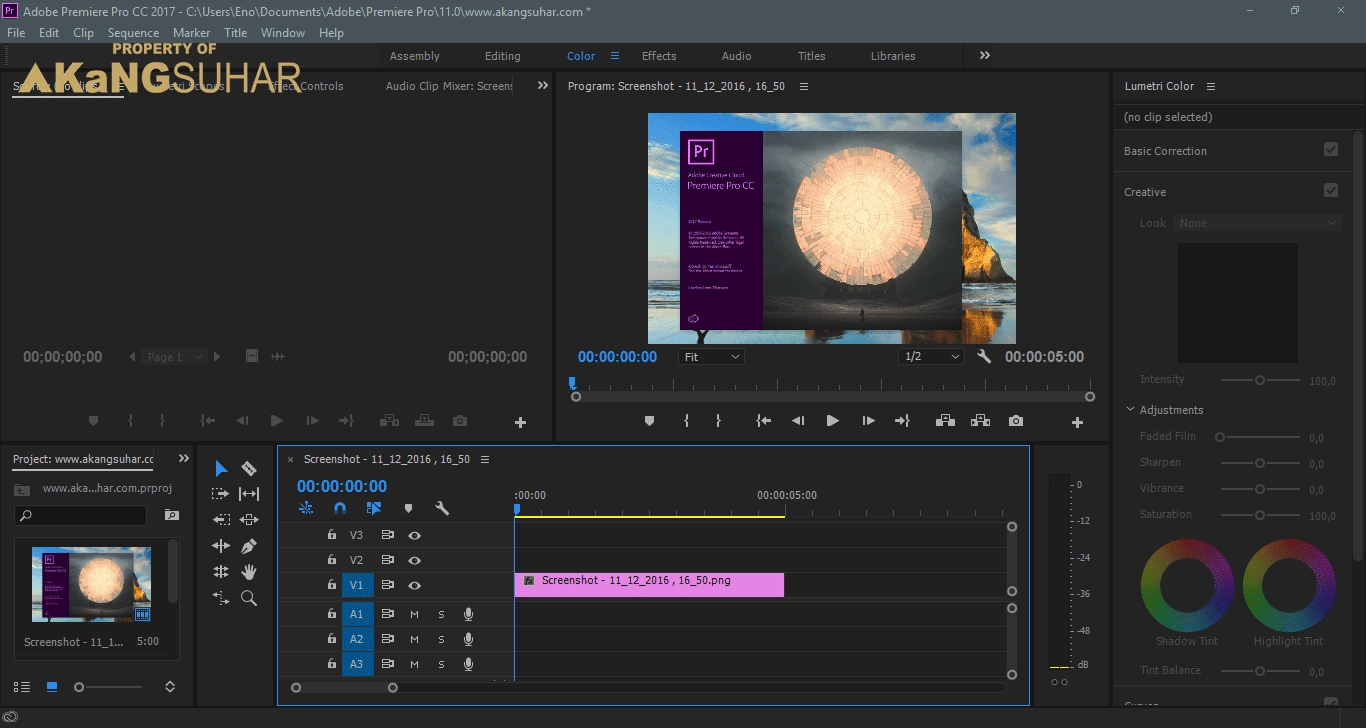Screen dimensions: 1366x728
Task: Open the 1/2 playback resolution dropdown
Action: (930, 356)
